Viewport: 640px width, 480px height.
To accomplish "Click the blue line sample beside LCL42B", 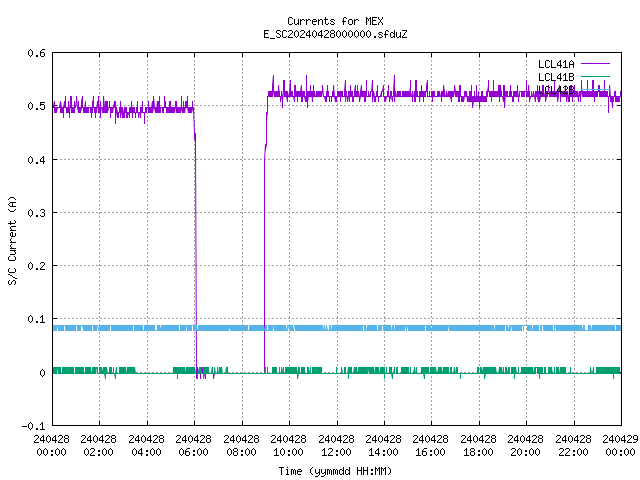I will (596, 89).
